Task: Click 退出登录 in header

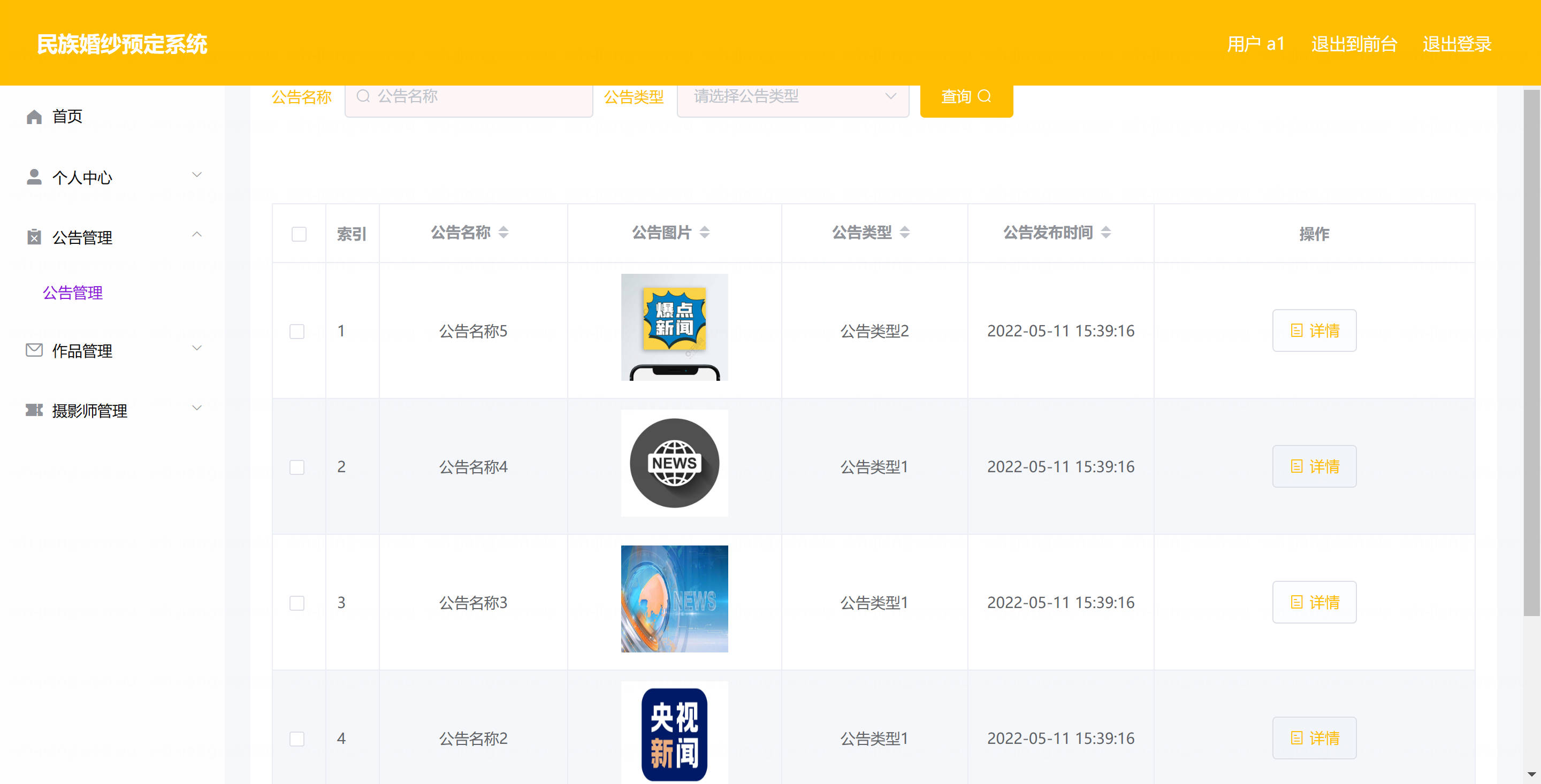Action: click(x=1456, y=44)
